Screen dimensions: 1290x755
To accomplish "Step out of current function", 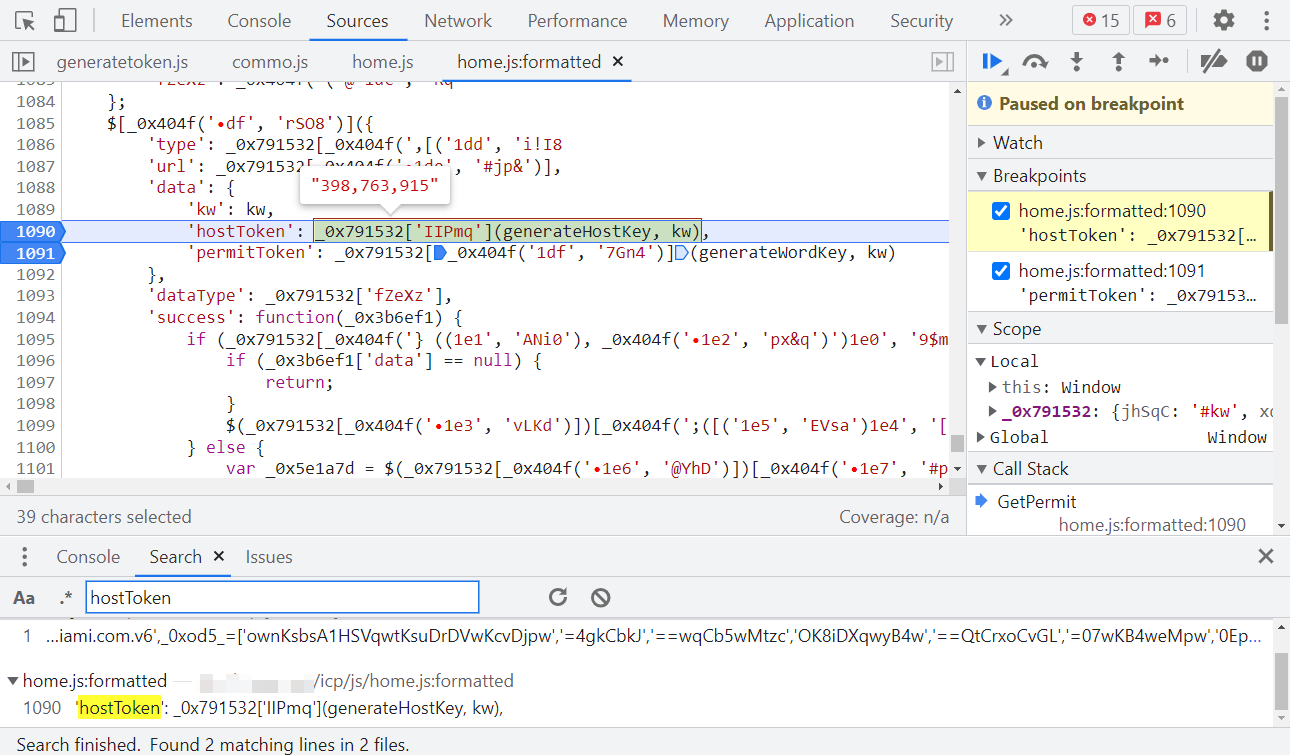I will (1118, 62).
